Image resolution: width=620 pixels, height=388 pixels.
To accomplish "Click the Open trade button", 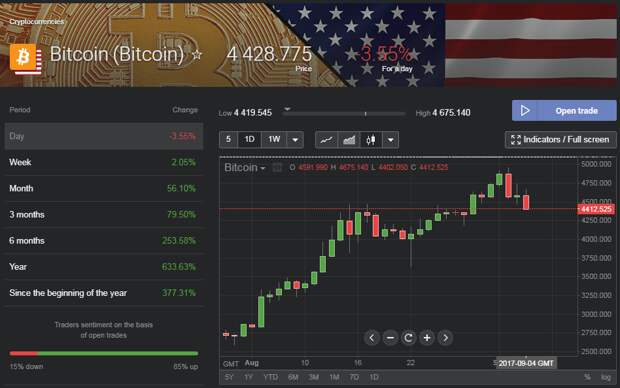I will point(564,111).
